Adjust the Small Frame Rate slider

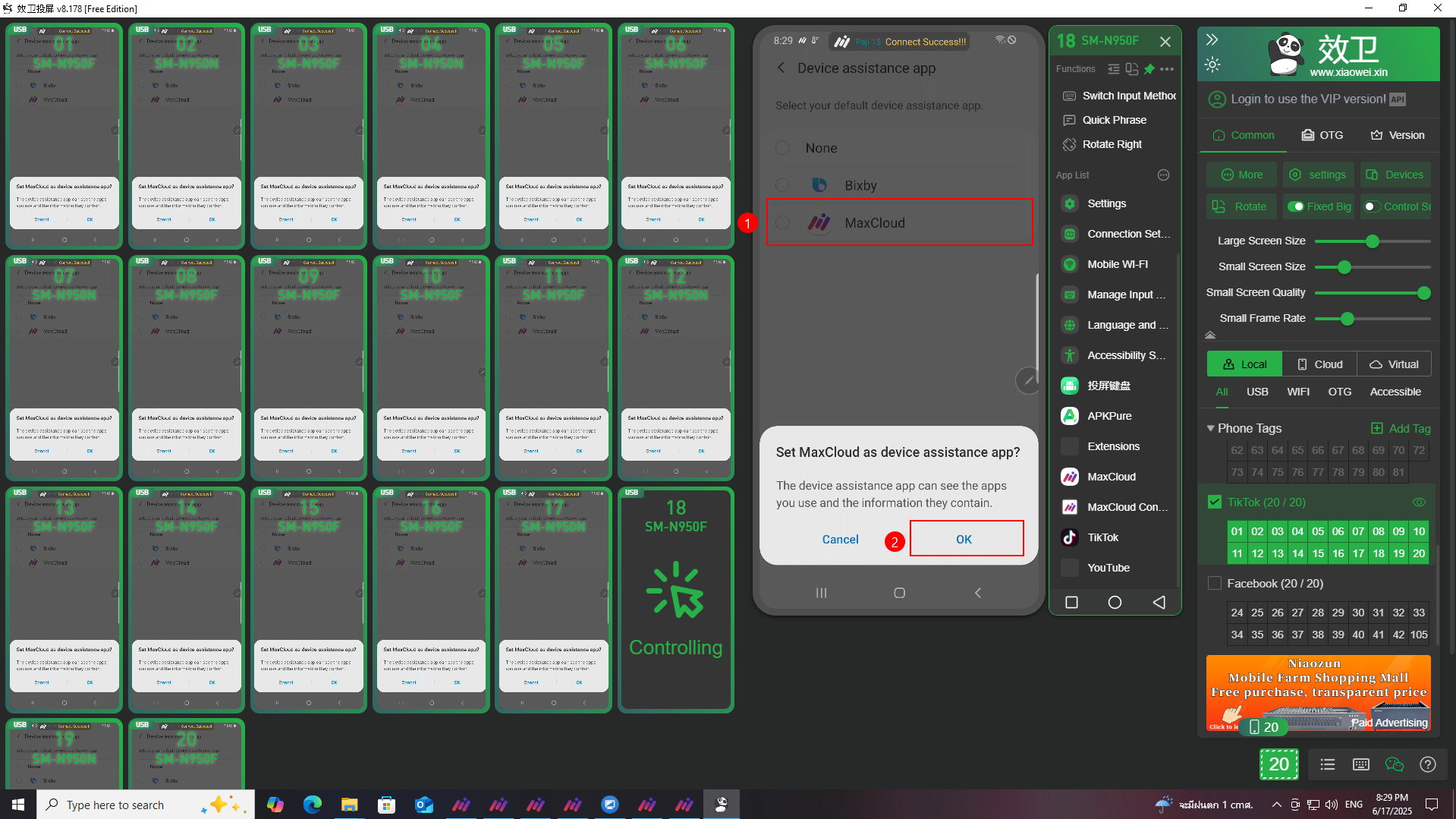[1373, 319]
